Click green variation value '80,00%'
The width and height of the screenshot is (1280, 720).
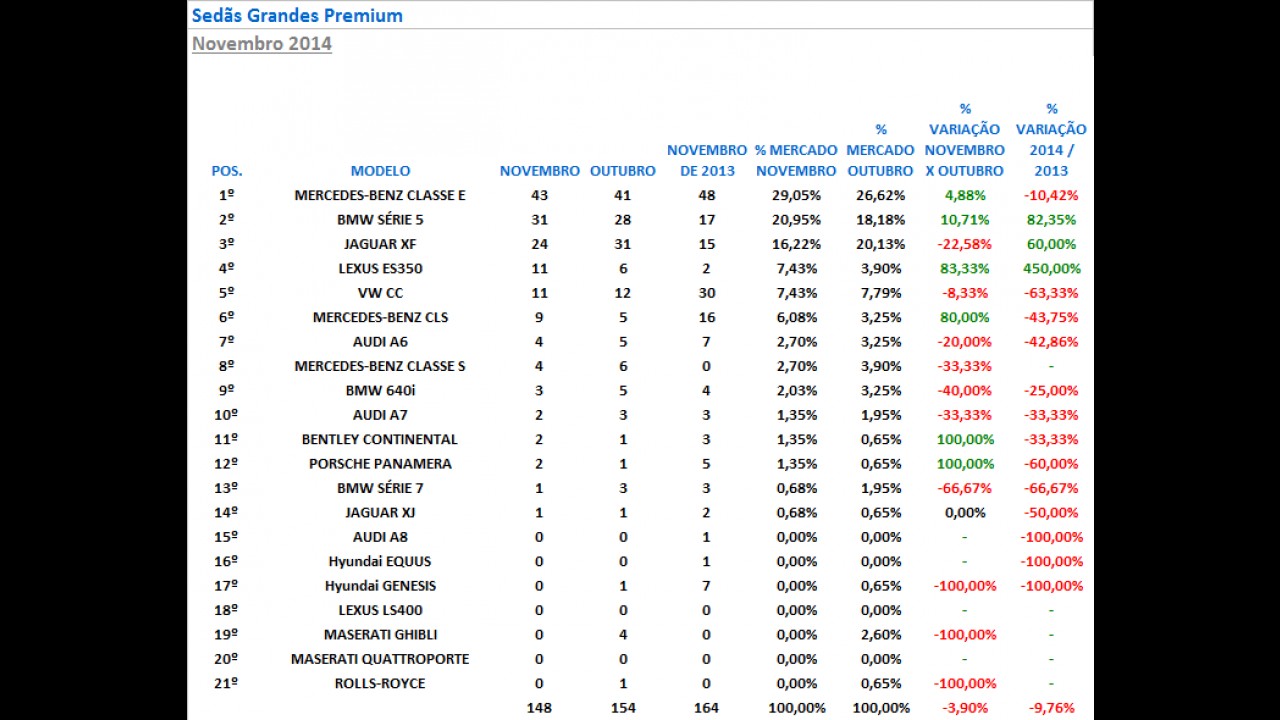click(965, 317)
